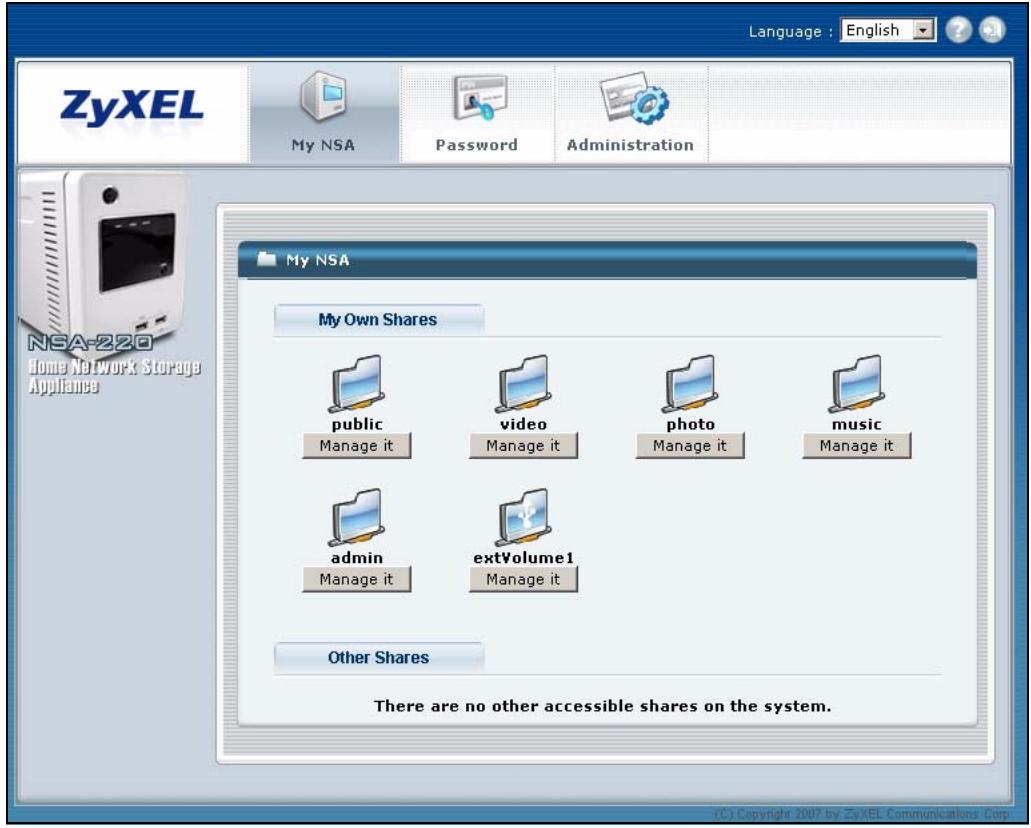
Task: Click the My NSA panel title text
Action: pyautogui.click(x=318, y=260)
